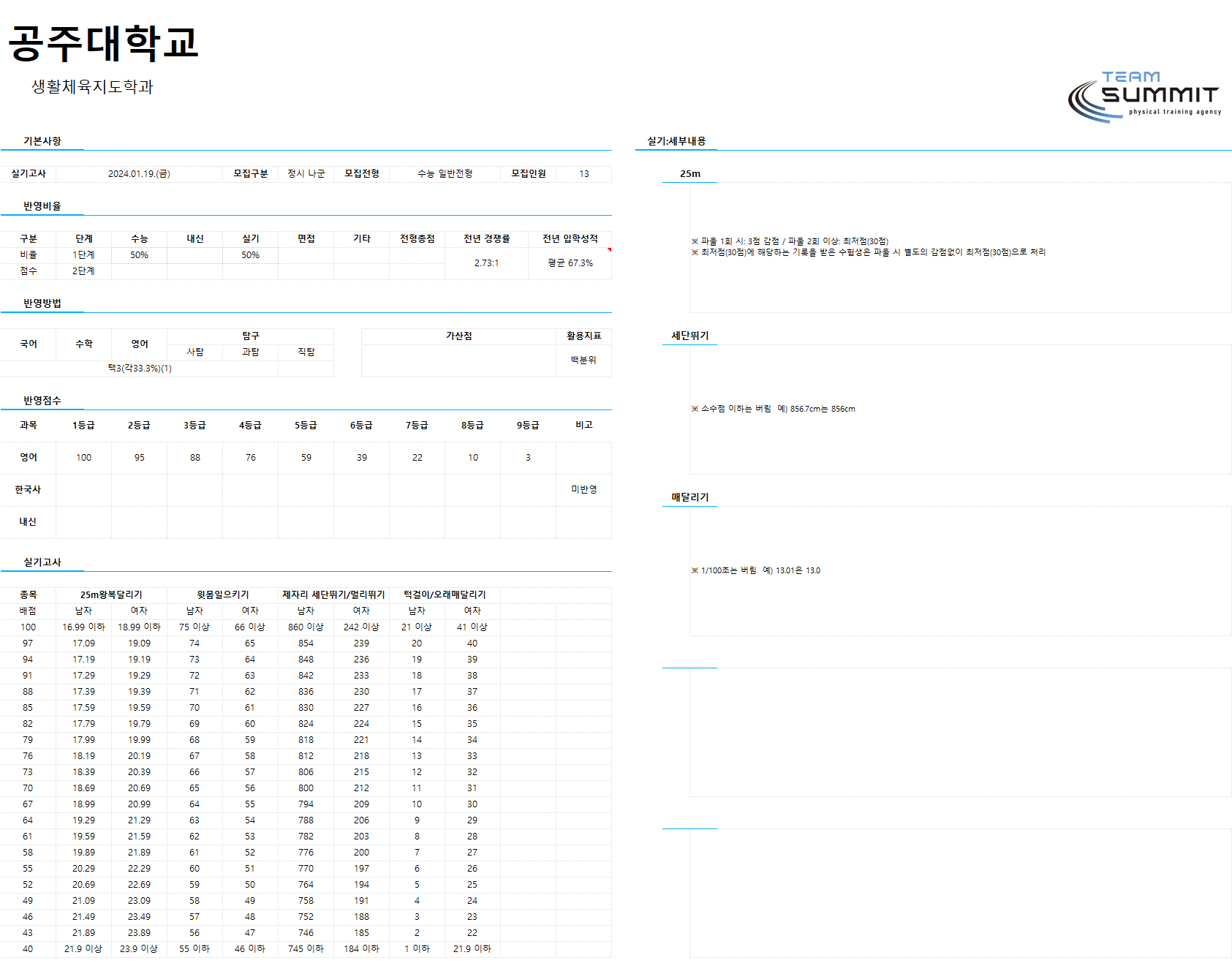Click the 745 이하 cell
Image resolution: width=1232 pixels, height=974 pixels.
[306, 949]
